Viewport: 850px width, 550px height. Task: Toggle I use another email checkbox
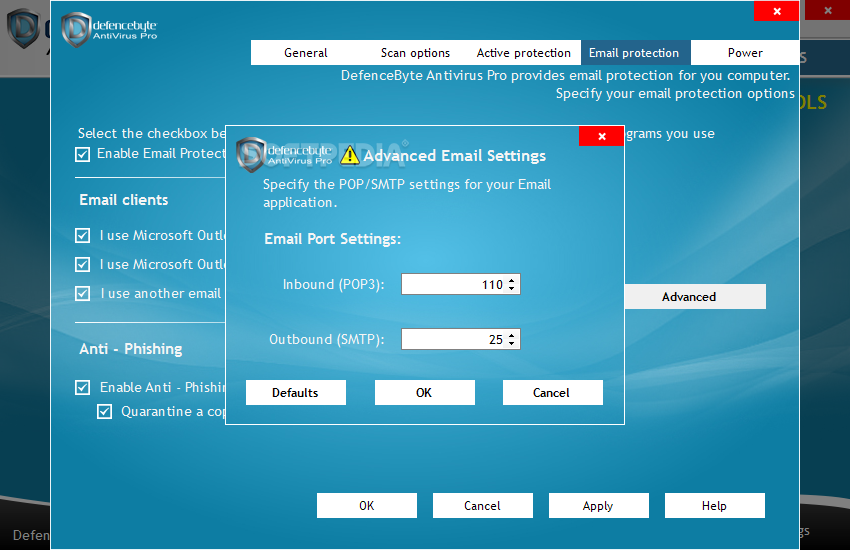(82, 294)
